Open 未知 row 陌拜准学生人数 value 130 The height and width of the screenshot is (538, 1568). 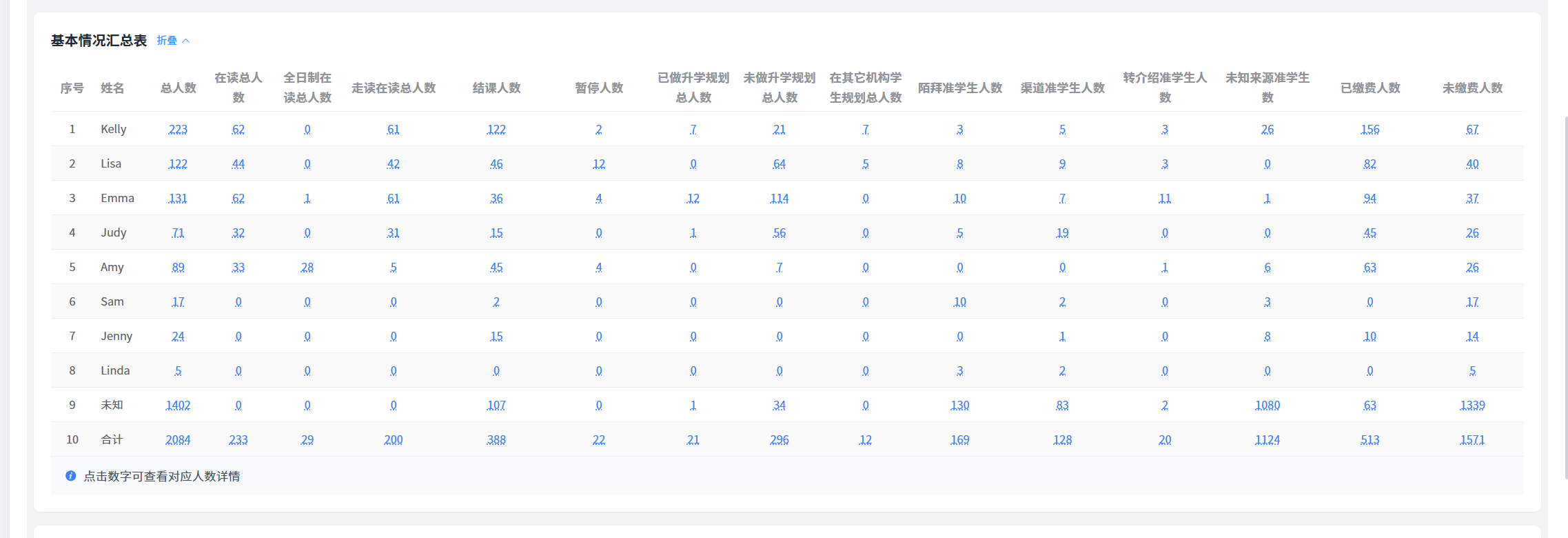pos(960,405)
